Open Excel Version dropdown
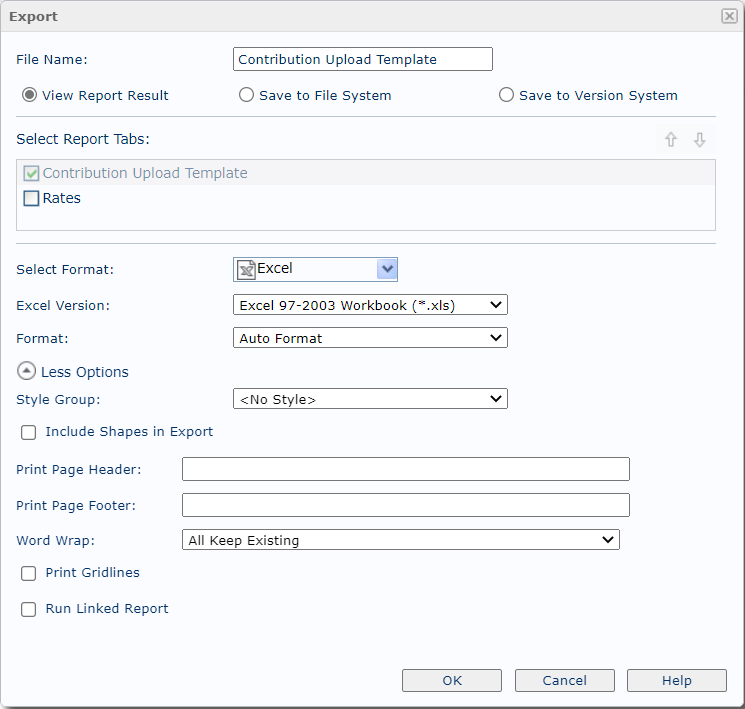745x709 pixels. [x=370, y=305]
